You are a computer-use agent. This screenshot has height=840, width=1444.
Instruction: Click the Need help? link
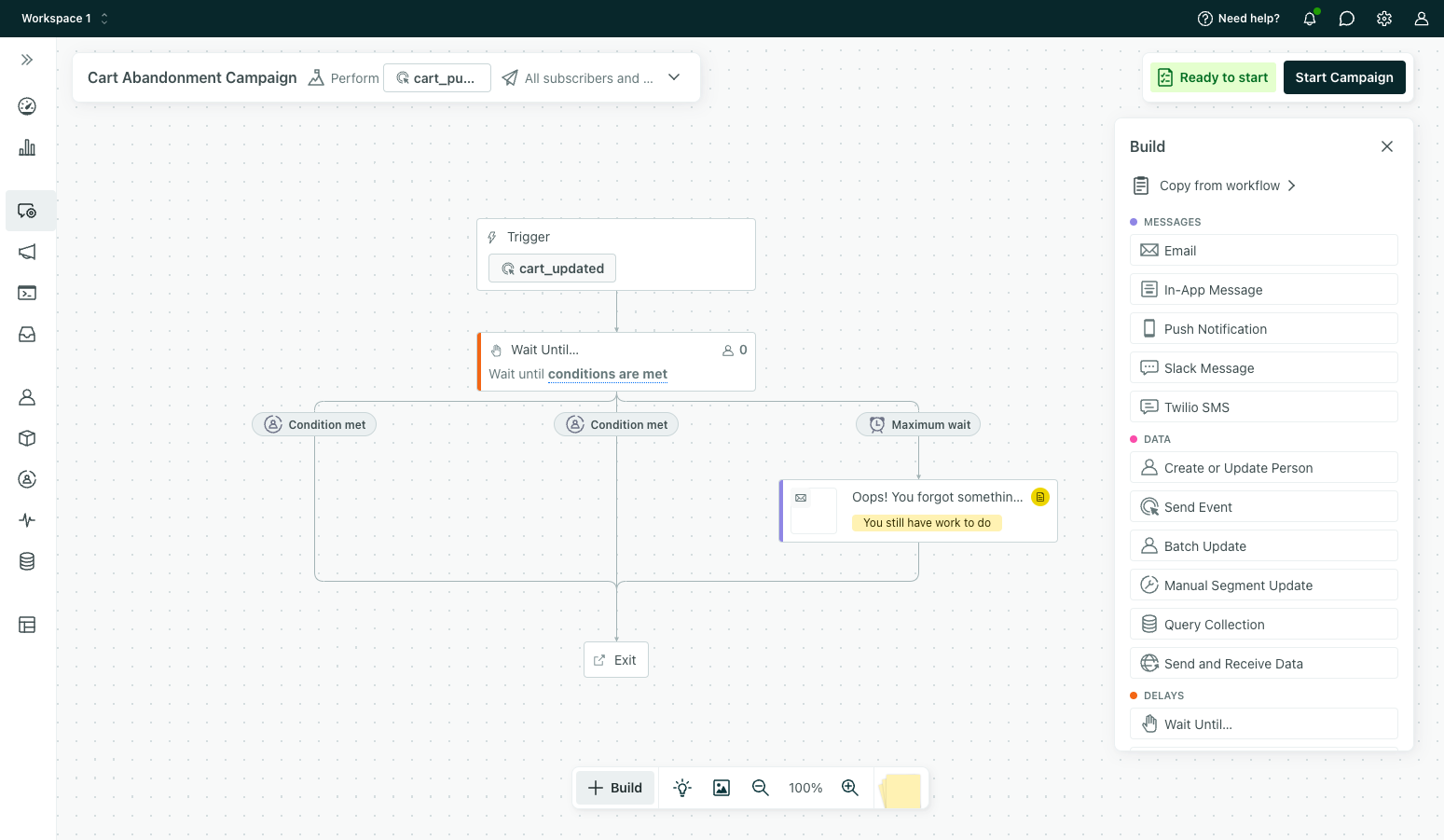1238,19
